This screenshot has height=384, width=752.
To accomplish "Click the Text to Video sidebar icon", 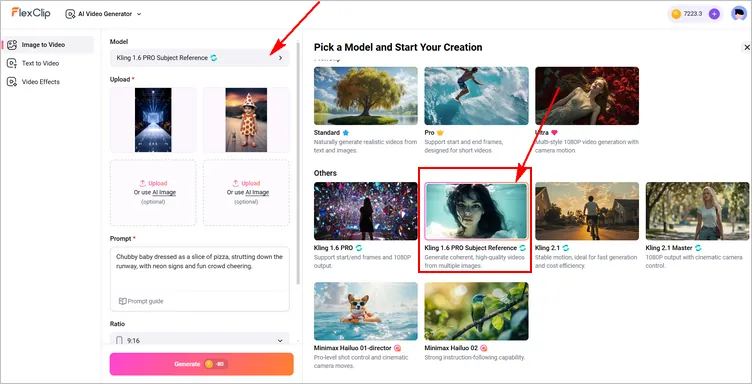I will click(12, 63).
